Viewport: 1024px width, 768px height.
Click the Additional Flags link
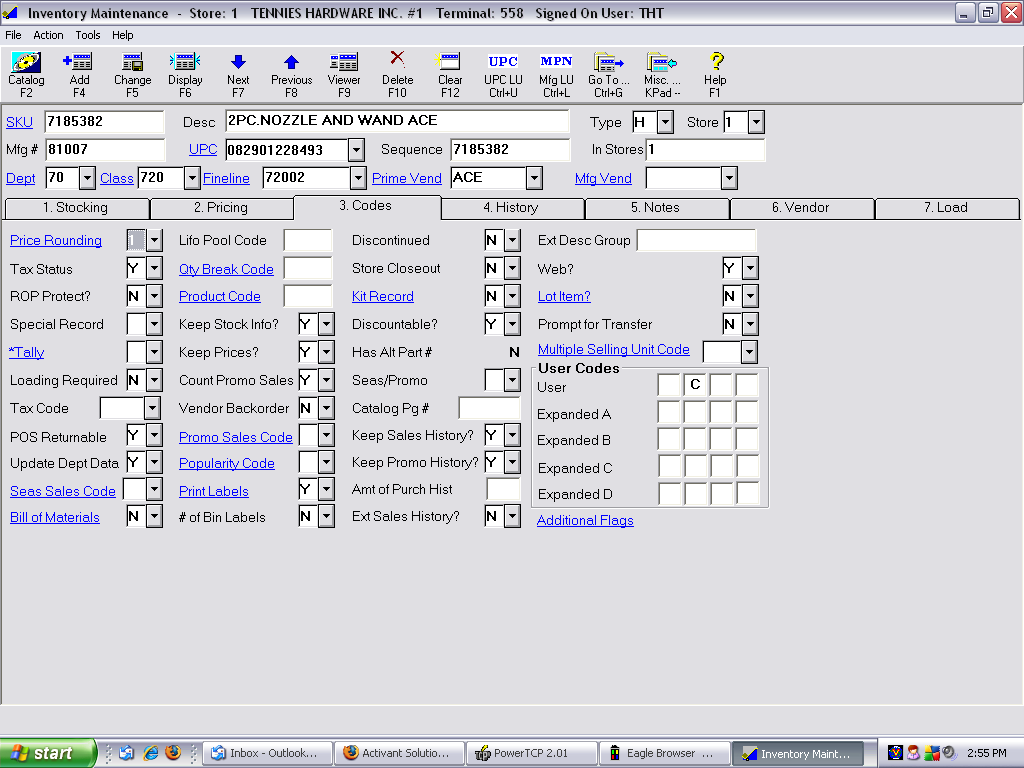tap(585, 521)
